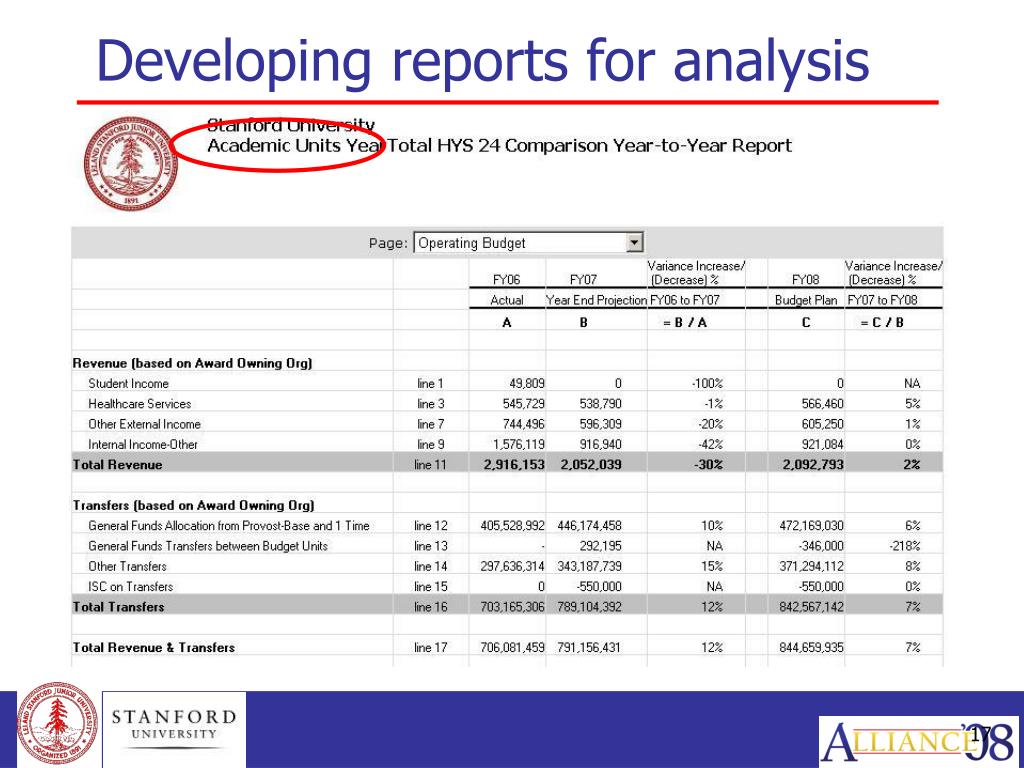Click the value 292,195
The height and width of the screenshot is (768, 1024).
tap(600, 546)
